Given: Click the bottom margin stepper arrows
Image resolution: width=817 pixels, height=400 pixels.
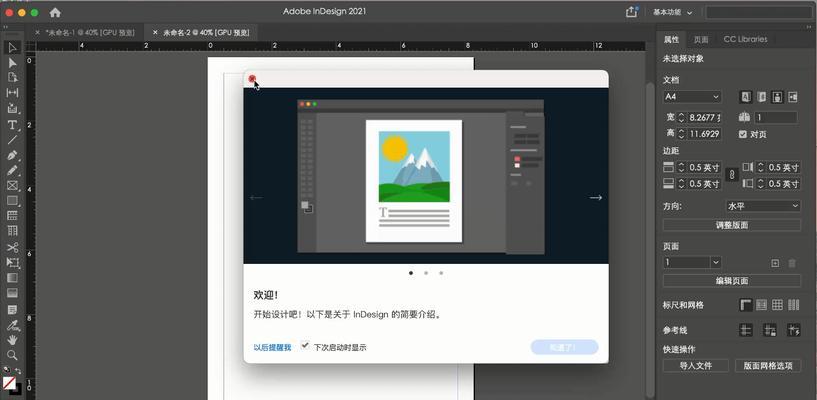Looking at the screenshot, I should pos(682,184).
